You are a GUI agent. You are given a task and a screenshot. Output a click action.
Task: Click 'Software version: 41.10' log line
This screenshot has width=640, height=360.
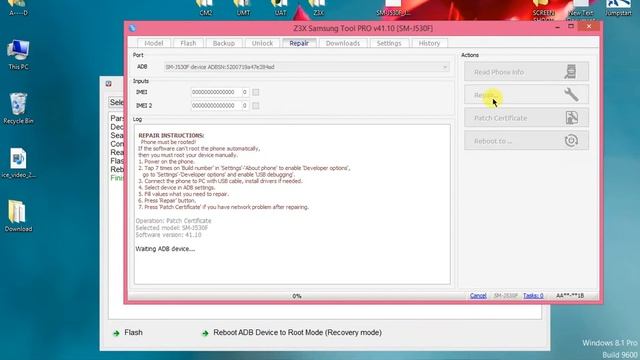pyautogui.click(x=168, y=235)
